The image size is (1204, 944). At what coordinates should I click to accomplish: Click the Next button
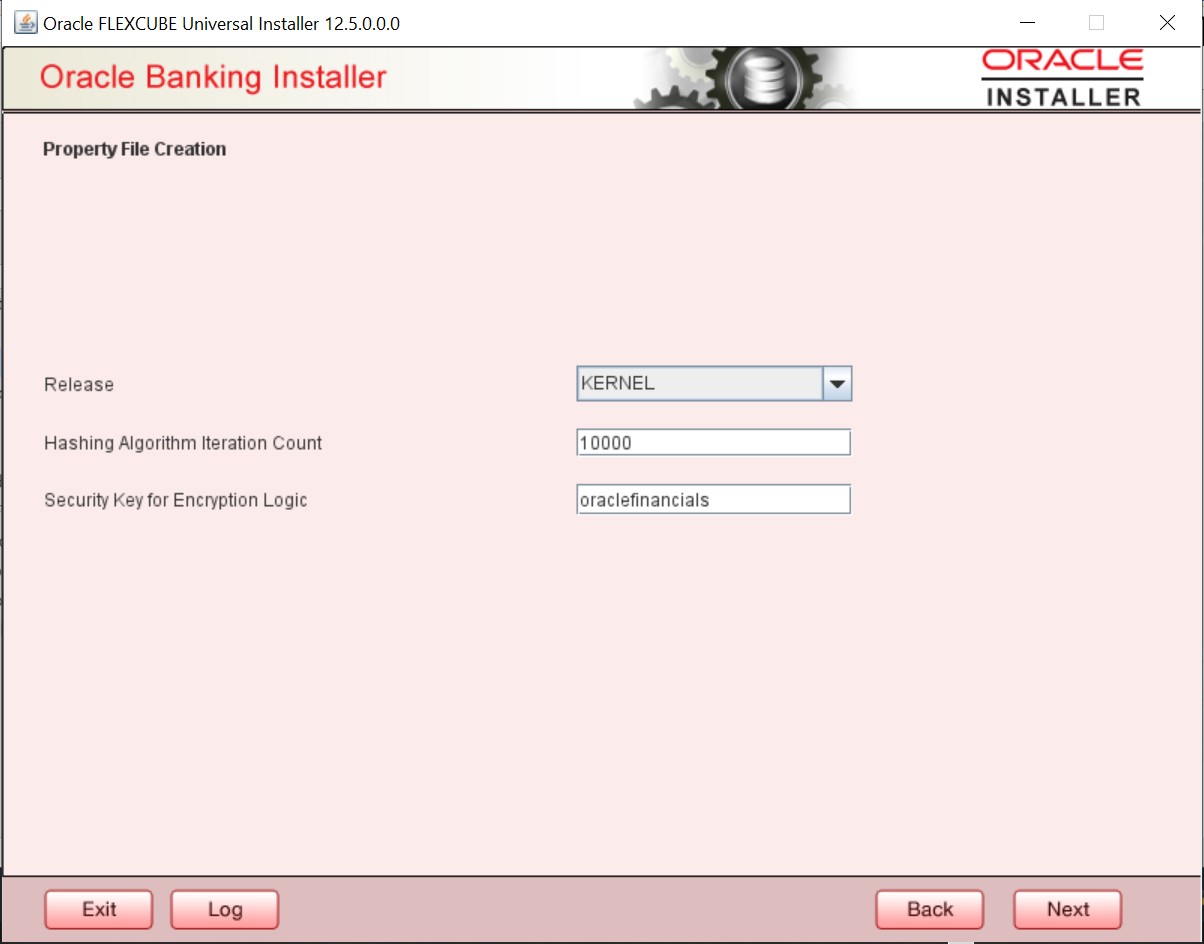[1067, 909]
